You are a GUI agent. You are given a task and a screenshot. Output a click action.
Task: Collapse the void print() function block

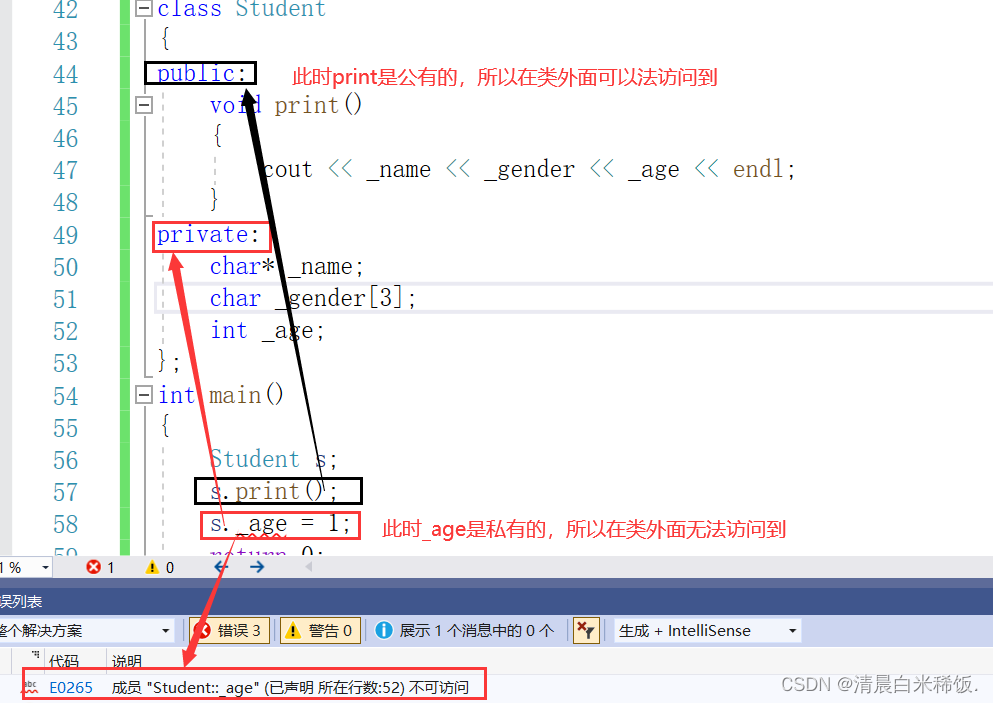click(144, 105)
